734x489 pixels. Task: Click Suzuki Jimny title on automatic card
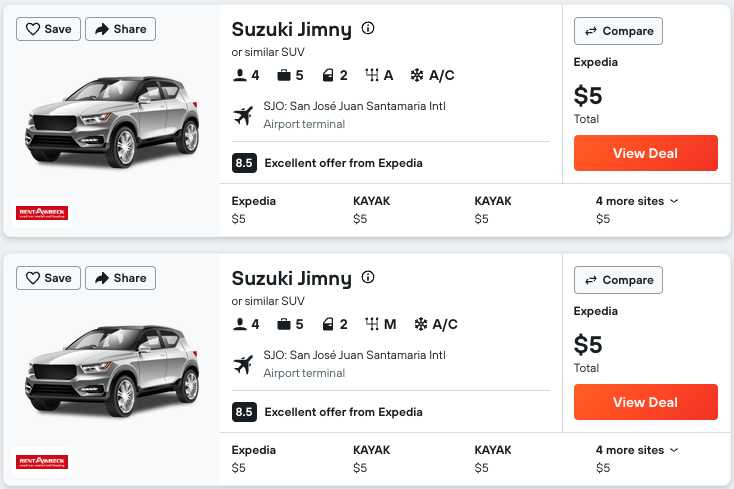[292, 29]
